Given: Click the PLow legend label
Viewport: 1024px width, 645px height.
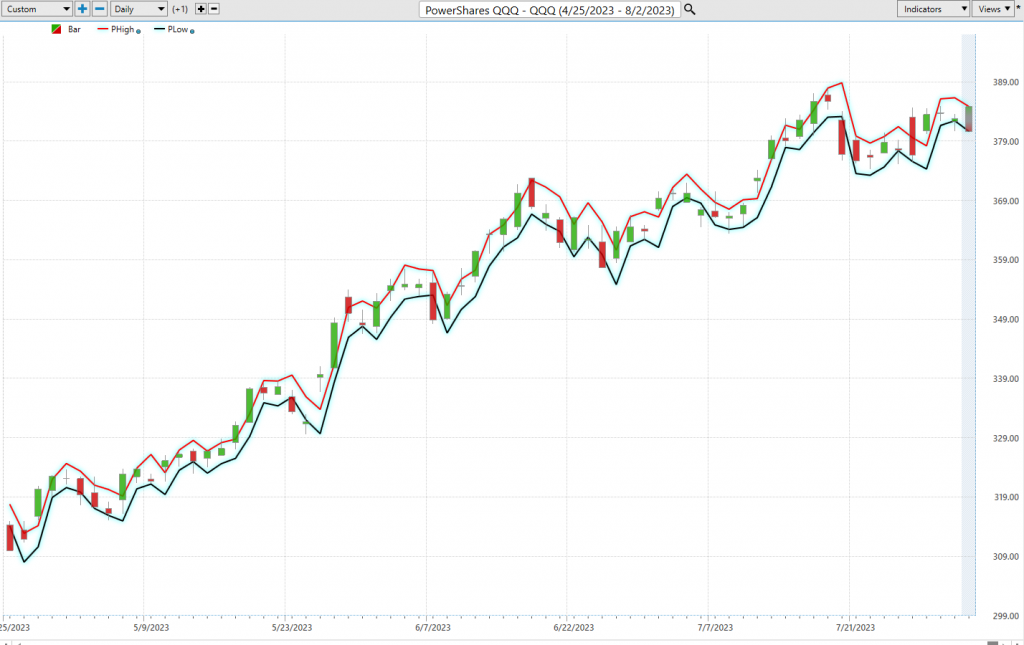Looking at the screenshot, I should pos(178,29).
